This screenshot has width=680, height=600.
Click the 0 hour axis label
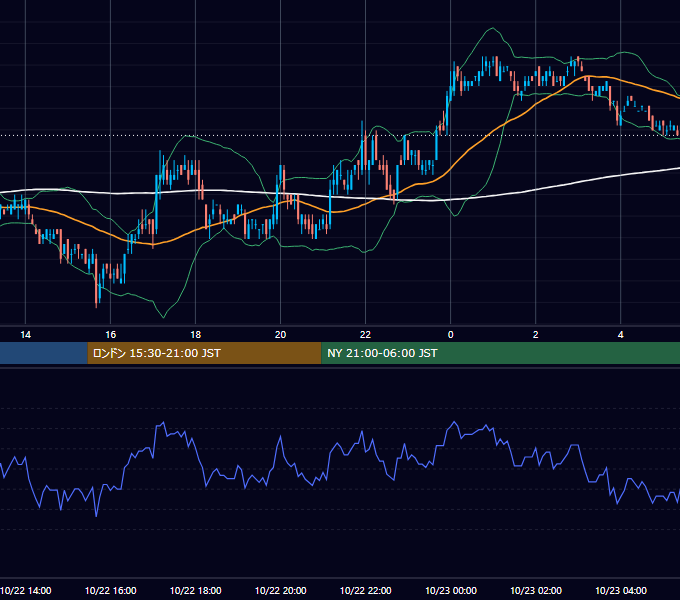(x=451, y=335)
